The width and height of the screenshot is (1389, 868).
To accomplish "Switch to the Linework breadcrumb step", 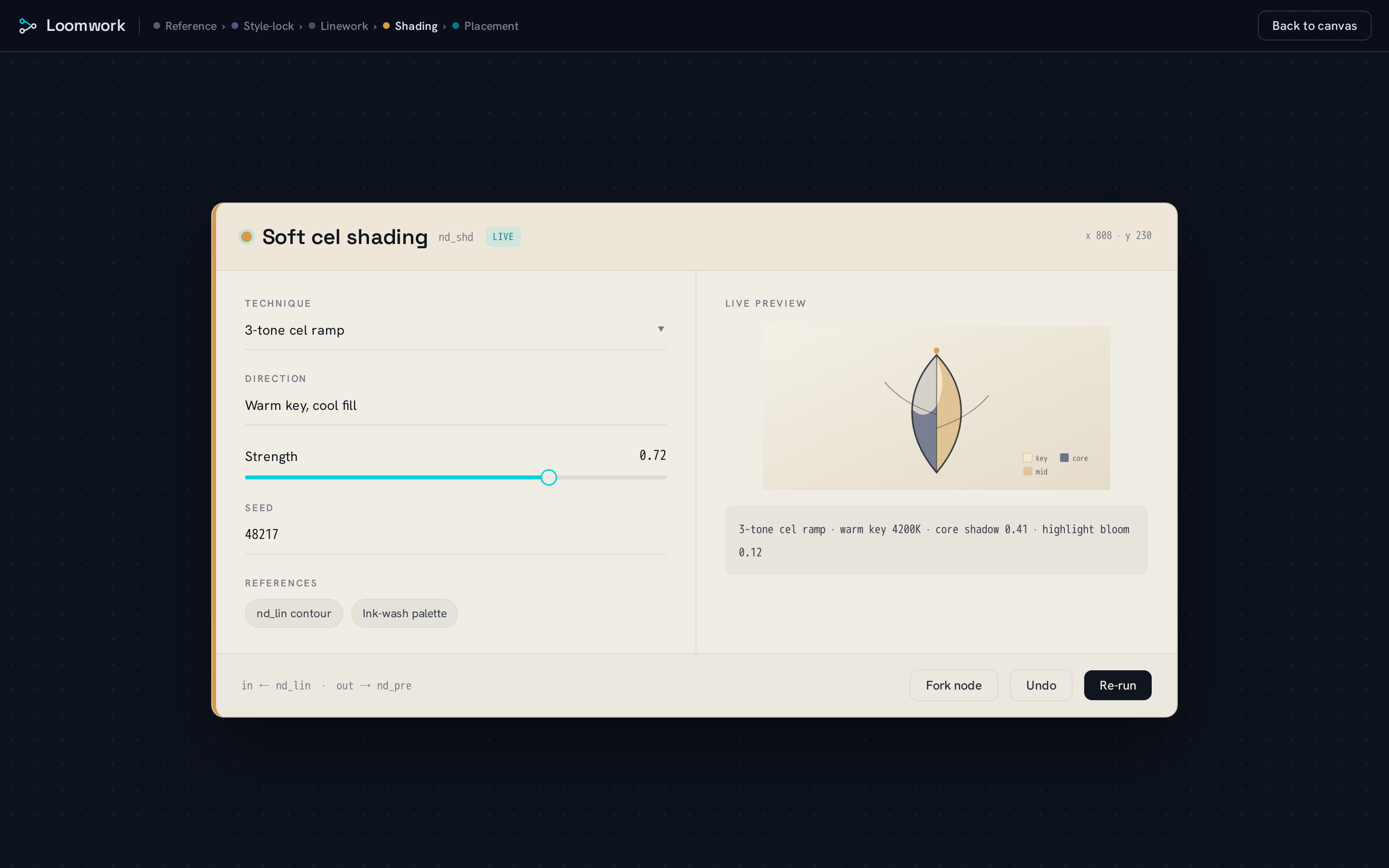I will point(339,26).
